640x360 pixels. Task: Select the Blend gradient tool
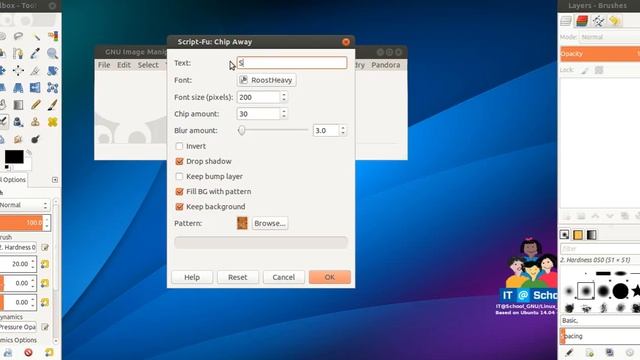click(18, 105)
